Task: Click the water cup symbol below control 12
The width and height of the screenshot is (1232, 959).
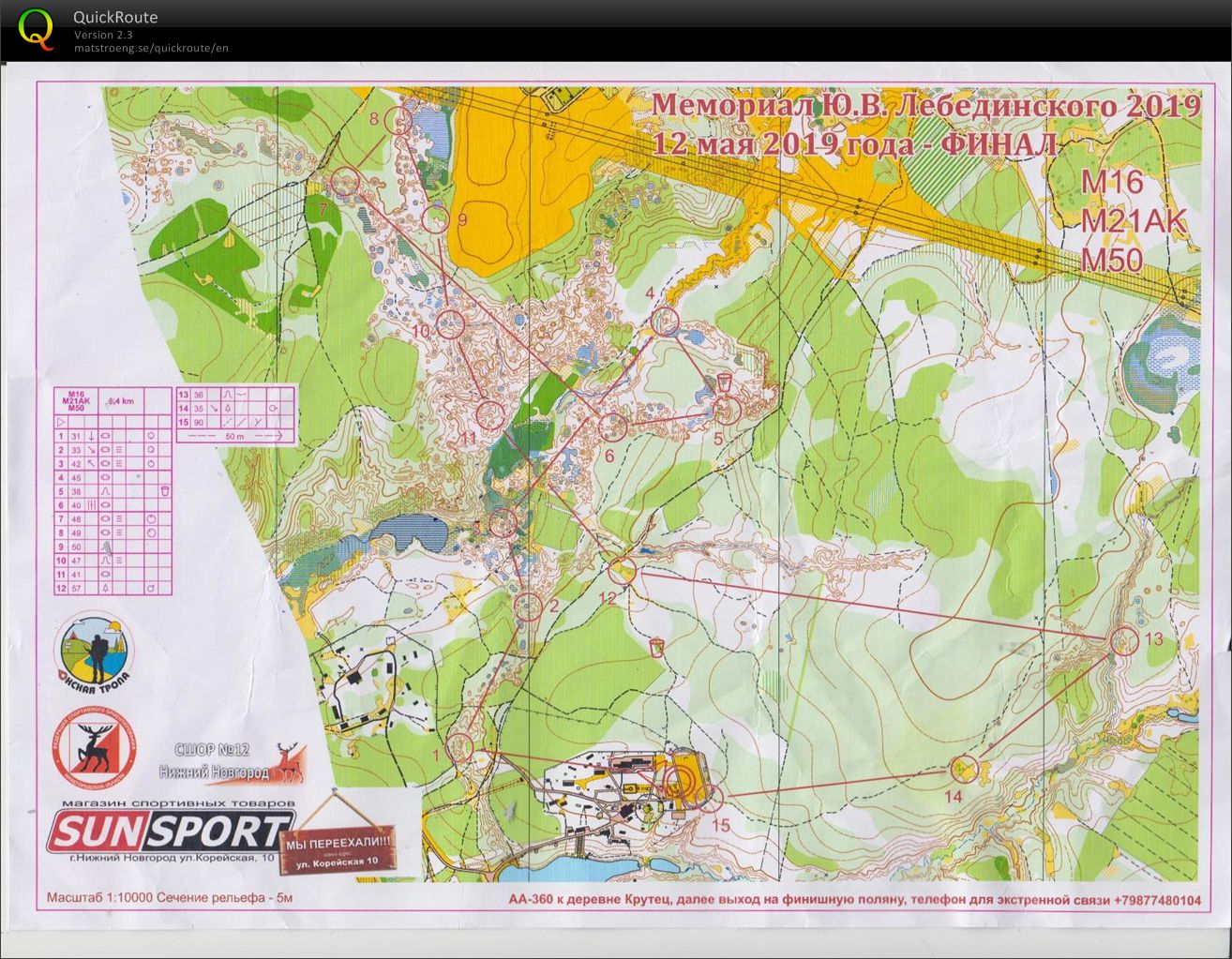Action: coord(656,647)
